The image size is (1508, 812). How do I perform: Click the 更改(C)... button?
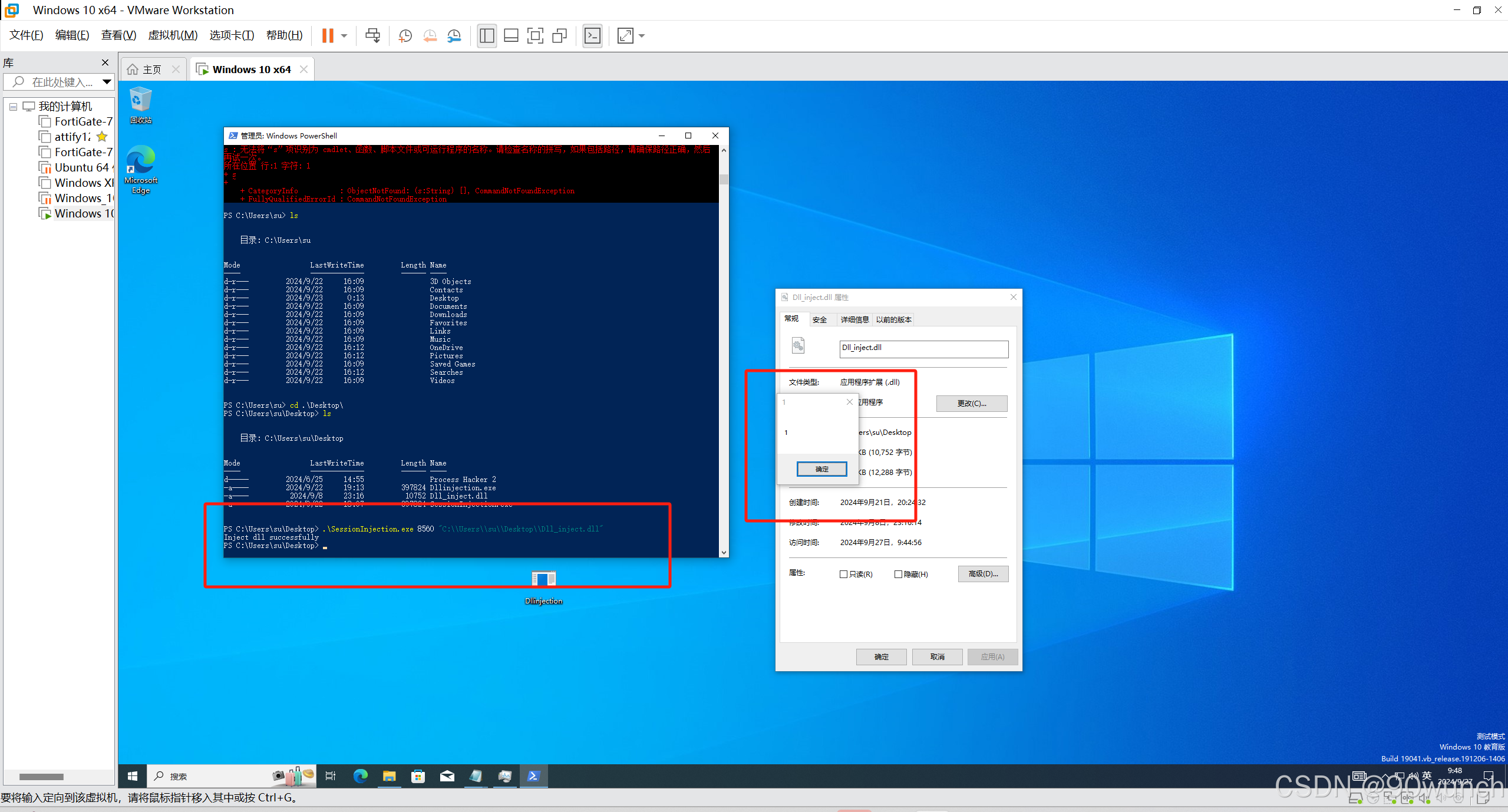coord(971,403)
